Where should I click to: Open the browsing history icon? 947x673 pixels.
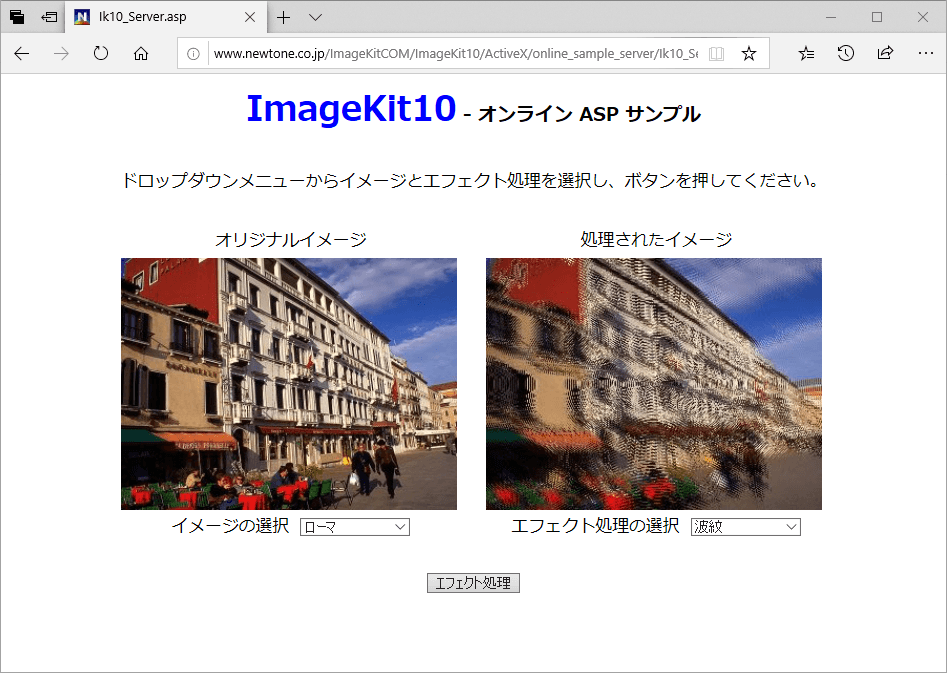846,54
